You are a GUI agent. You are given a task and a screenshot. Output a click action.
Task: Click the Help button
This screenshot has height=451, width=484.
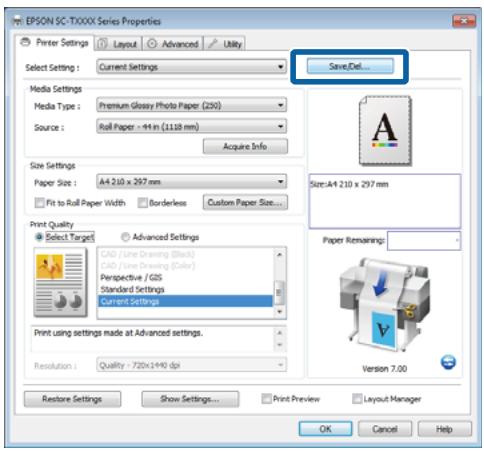444,429
